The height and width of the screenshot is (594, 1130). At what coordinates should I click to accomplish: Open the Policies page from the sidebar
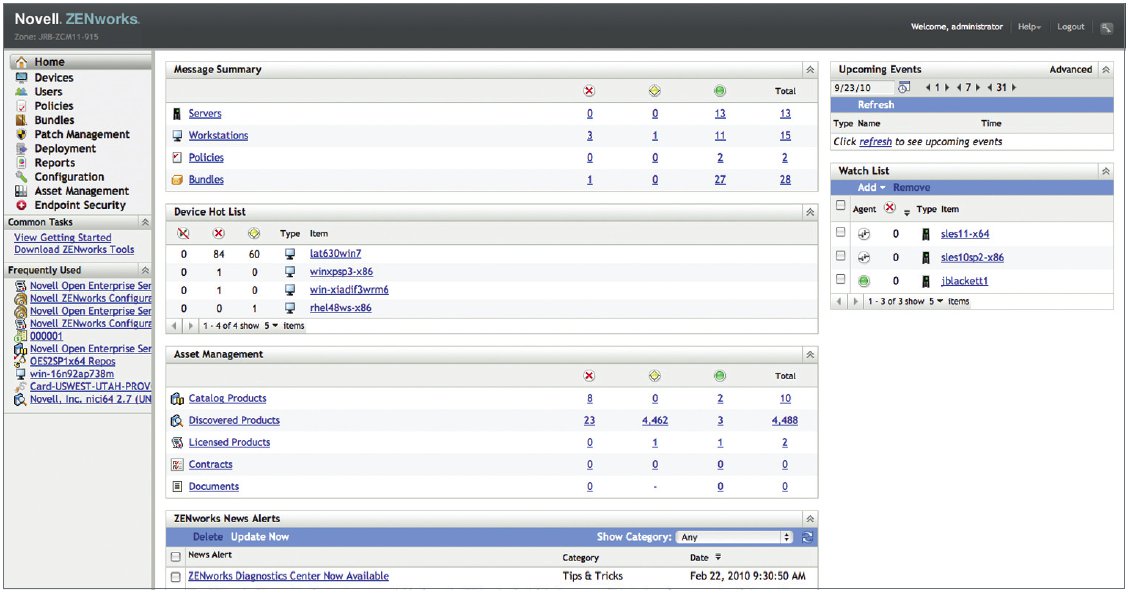(54, 106)
